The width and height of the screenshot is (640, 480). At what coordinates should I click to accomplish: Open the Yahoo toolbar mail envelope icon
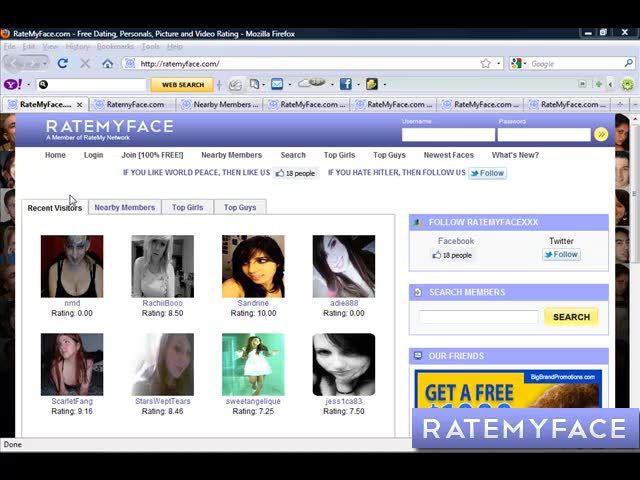[x=277, y=84]
